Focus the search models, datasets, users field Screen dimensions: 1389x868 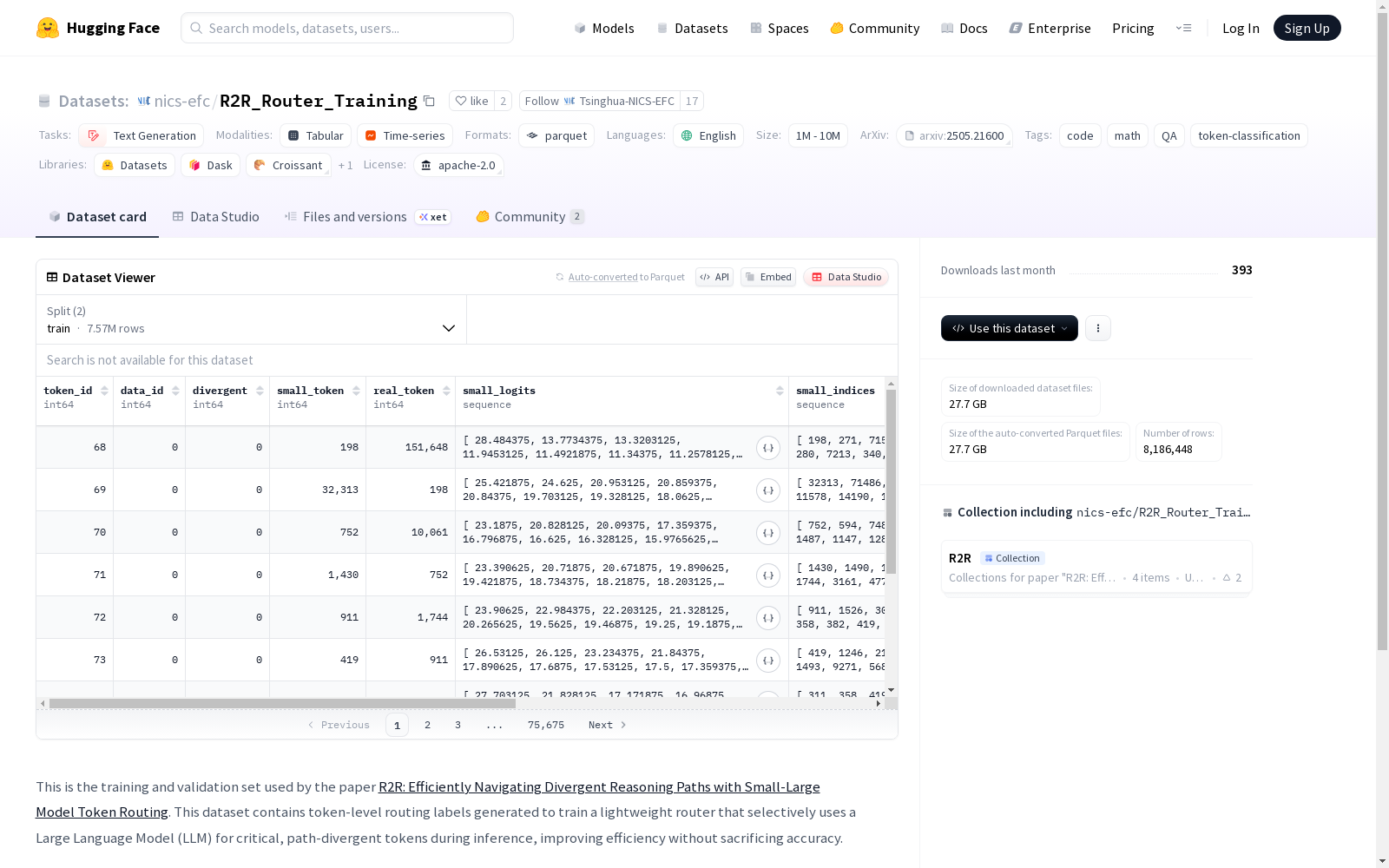(x=347, y=28)
